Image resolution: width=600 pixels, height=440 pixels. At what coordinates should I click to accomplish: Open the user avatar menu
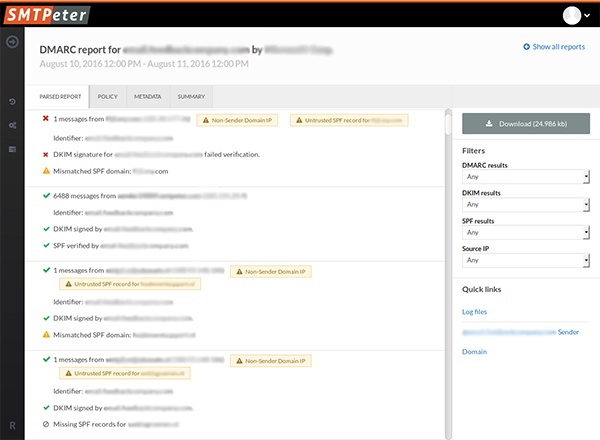click(572, 16)
